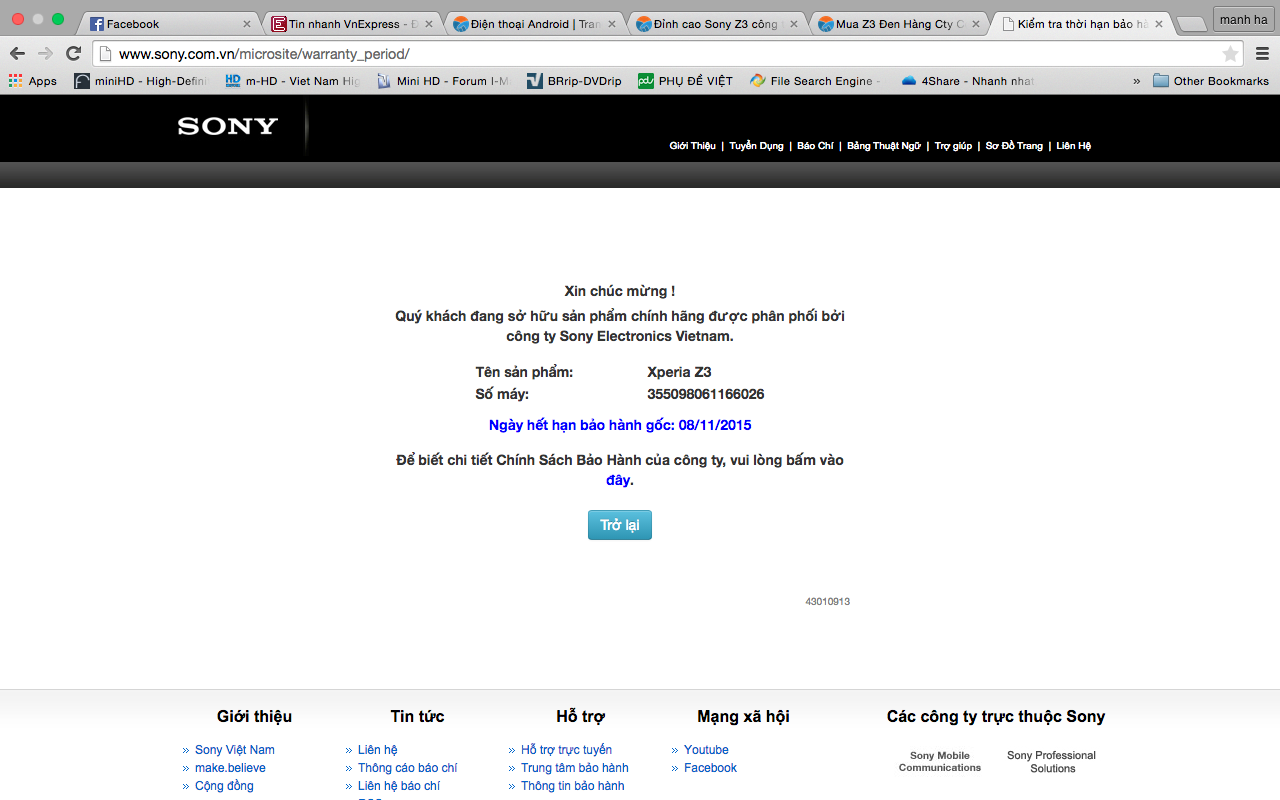
Task: Reload the current page
Action: [73, 54]
